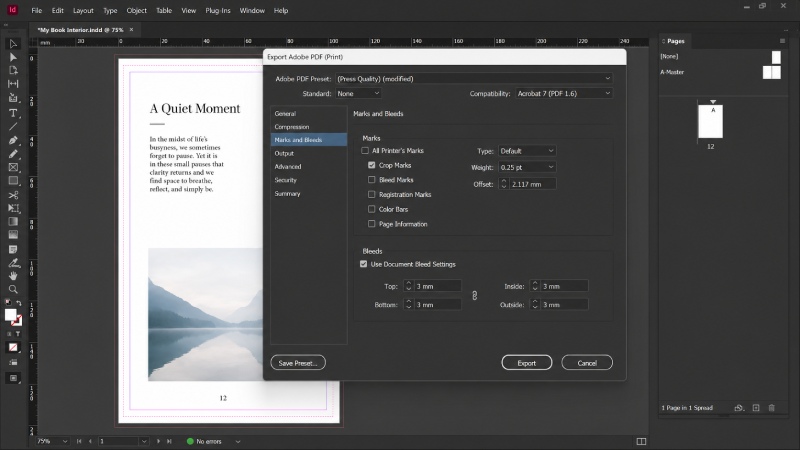Open the Adobe PDF Preset dropdown

474,79
